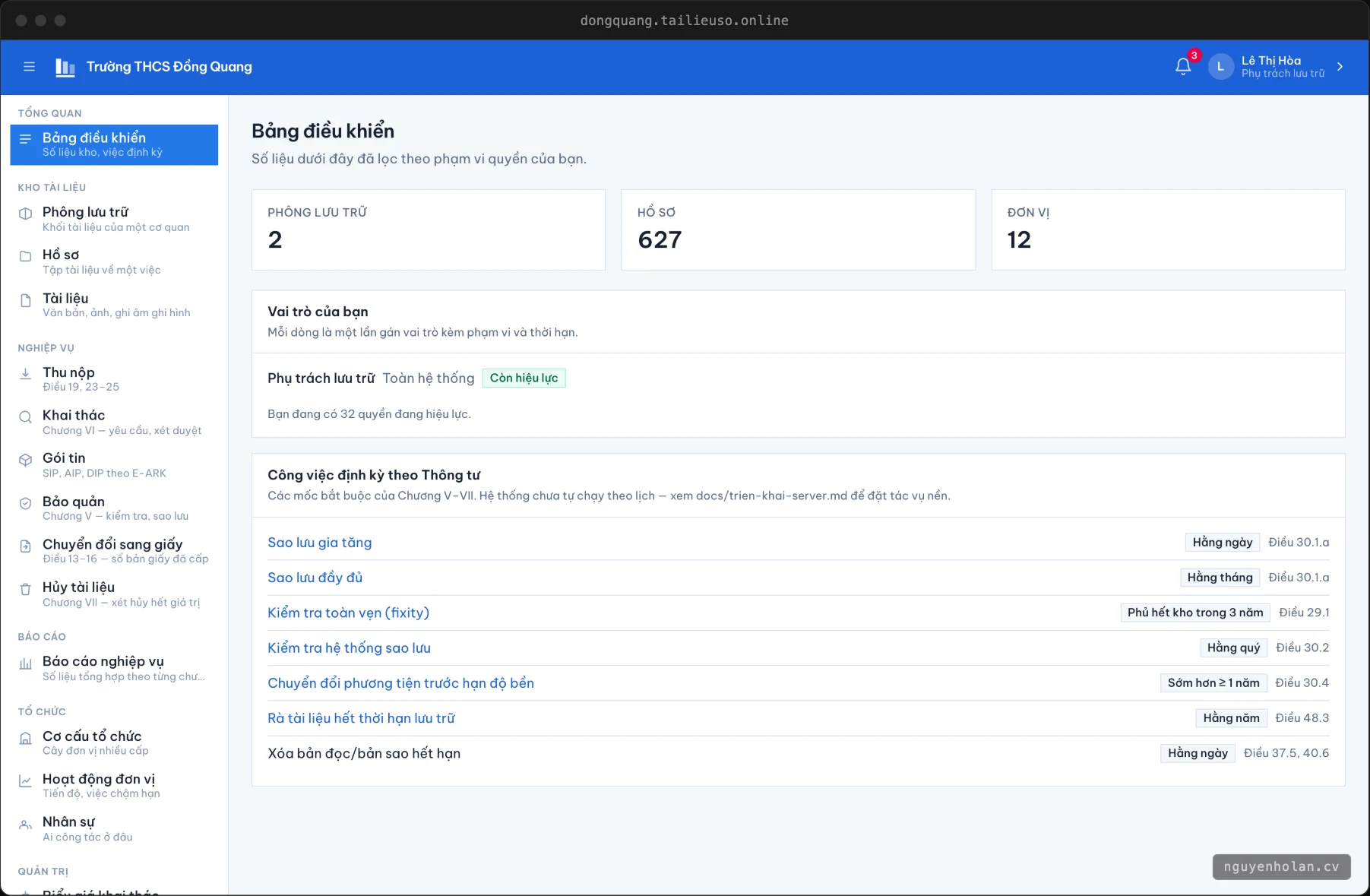The height and width of the screenshot is (896, 1370).
Task: Click the Điều 48.3 reference text
Action: (1302, 718)
